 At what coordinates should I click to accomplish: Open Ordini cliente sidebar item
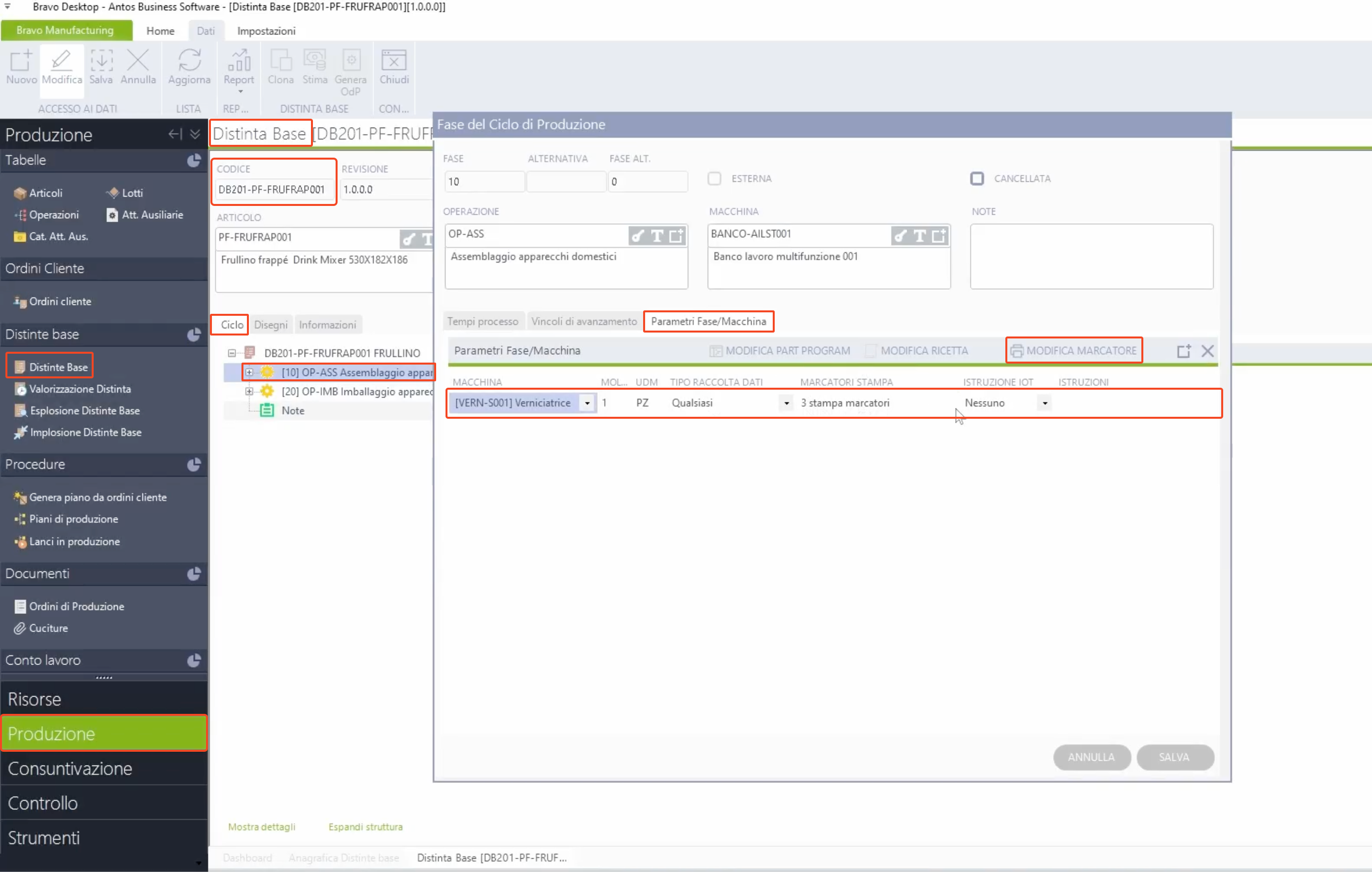pos(52,302)
